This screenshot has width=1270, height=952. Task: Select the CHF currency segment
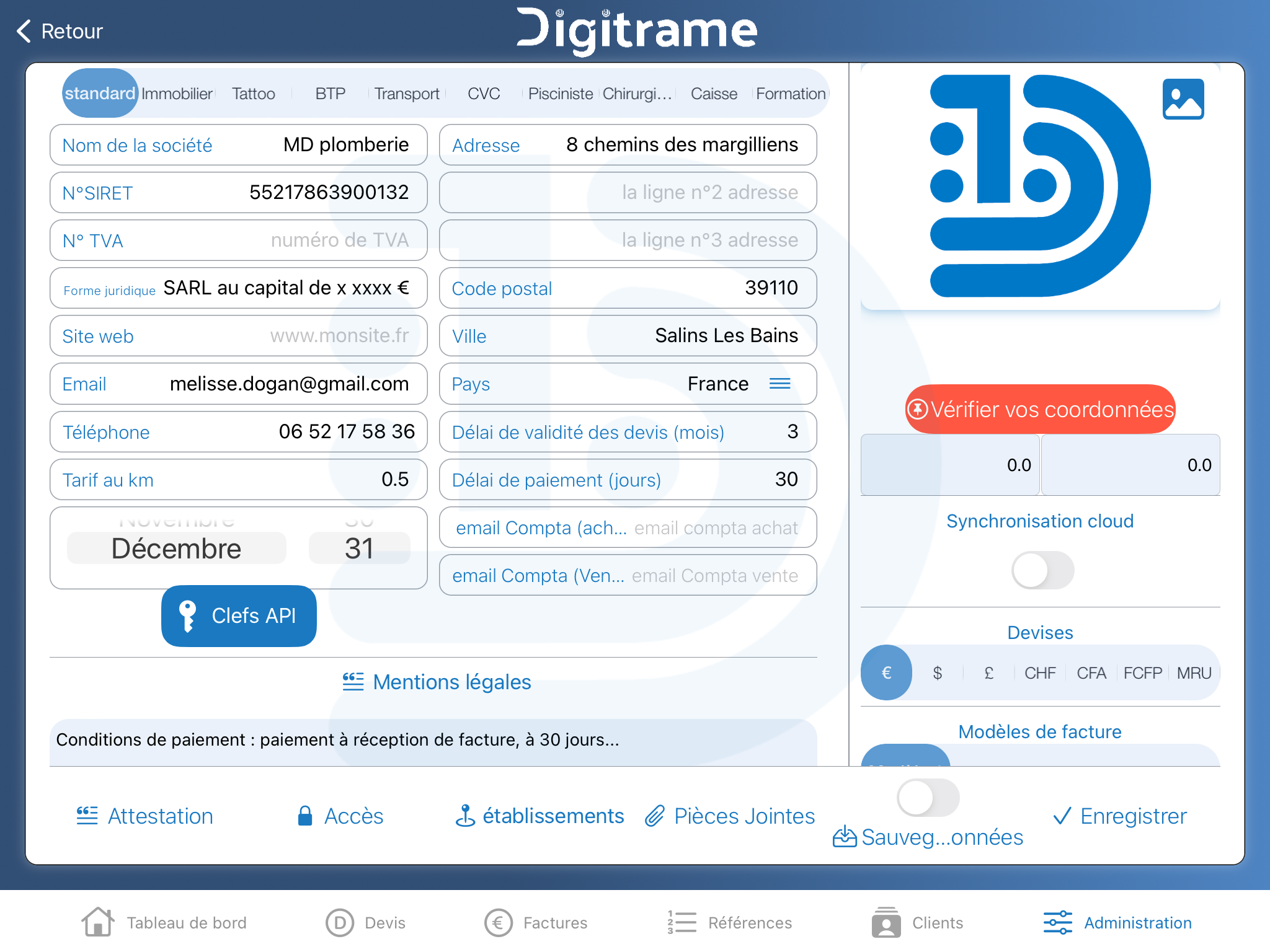tap(1040, 672)
